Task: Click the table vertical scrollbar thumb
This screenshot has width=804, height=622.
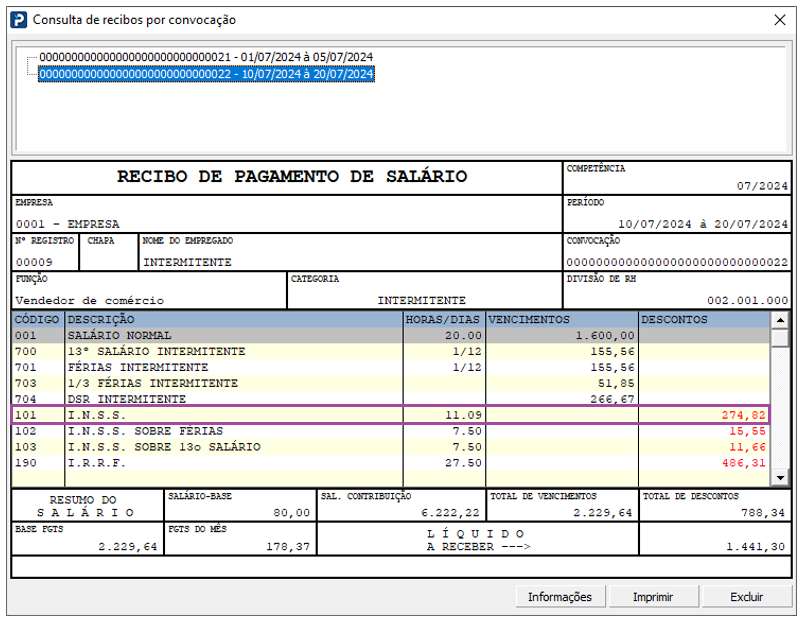Action: coord(780,338)
